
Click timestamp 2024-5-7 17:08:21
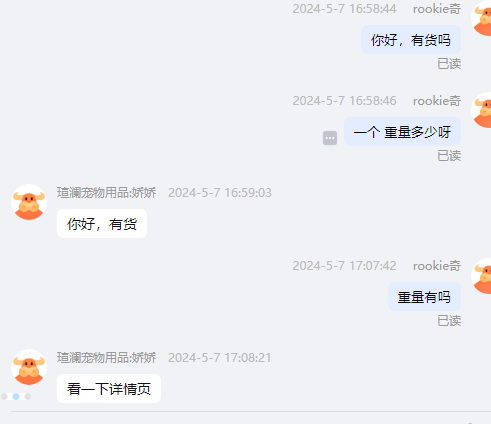click(220, 358)
